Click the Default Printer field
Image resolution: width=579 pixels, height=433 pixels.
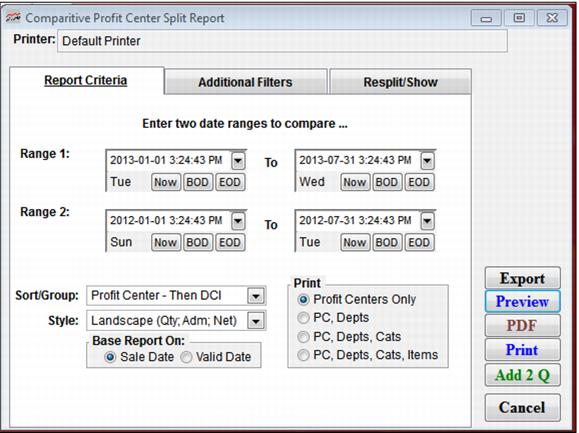(282, 41)
